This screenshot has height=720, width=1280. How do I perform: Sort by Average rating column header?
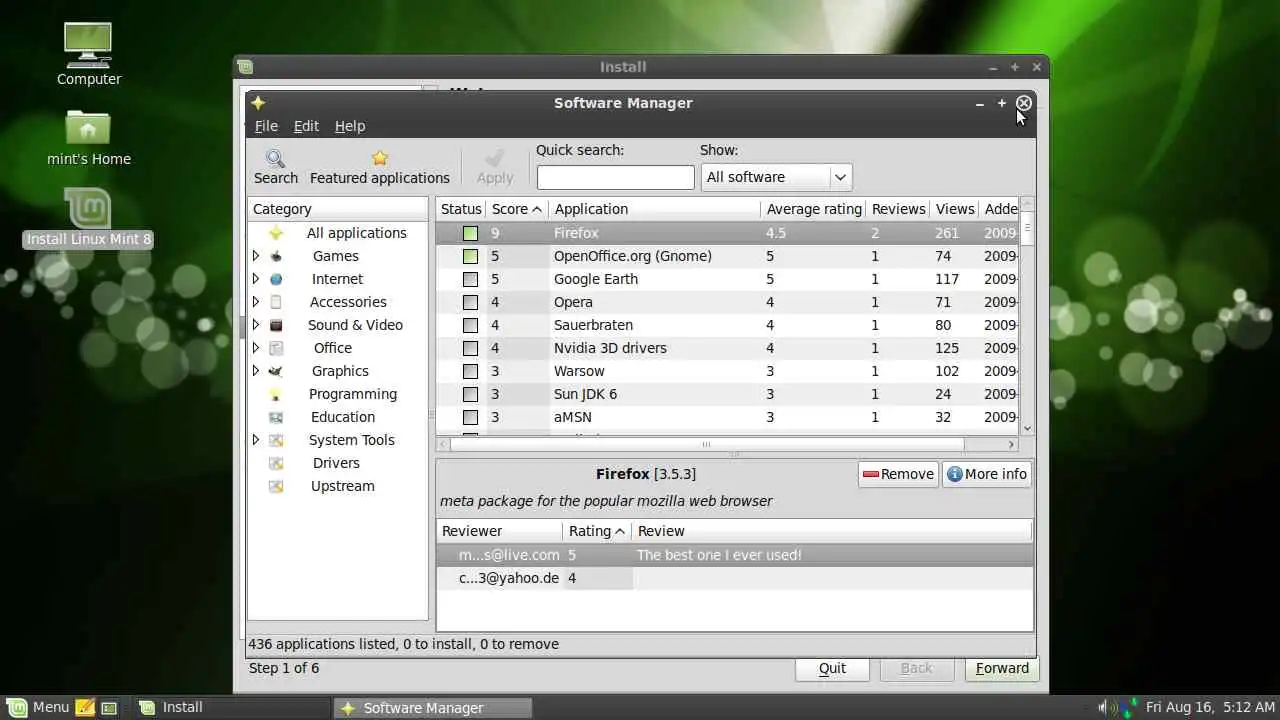point(814,209)
